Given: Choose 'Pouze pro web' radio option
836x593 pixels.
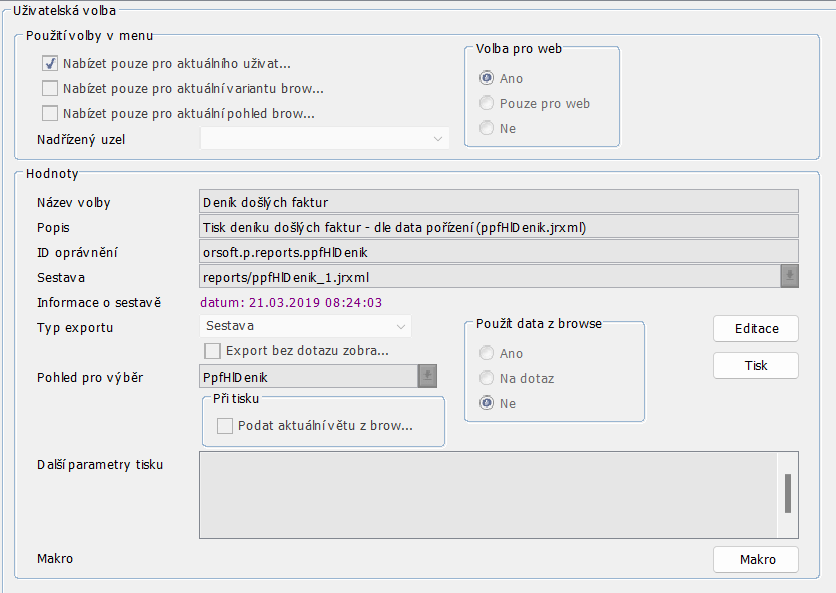Looking at the screenshot, I should click(x=487, y=103).
